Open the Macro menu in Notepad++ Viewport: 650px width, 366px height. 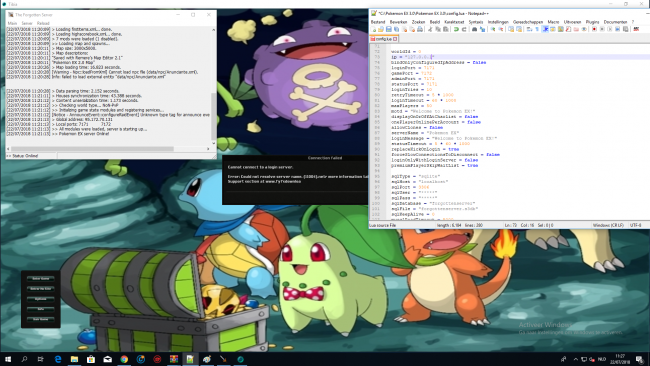[553, 22]
